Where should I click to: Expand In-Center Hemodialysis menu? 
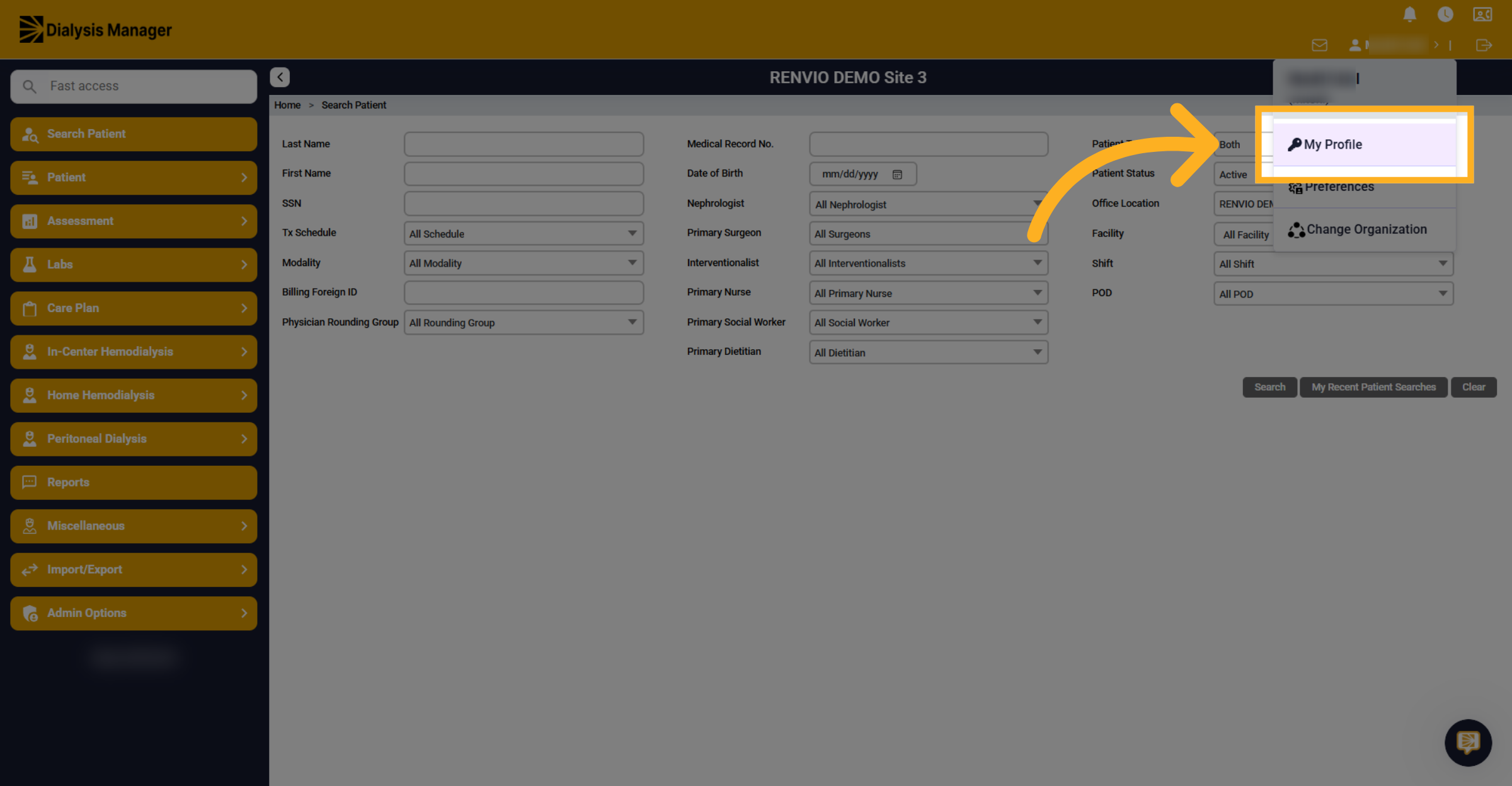134,352
